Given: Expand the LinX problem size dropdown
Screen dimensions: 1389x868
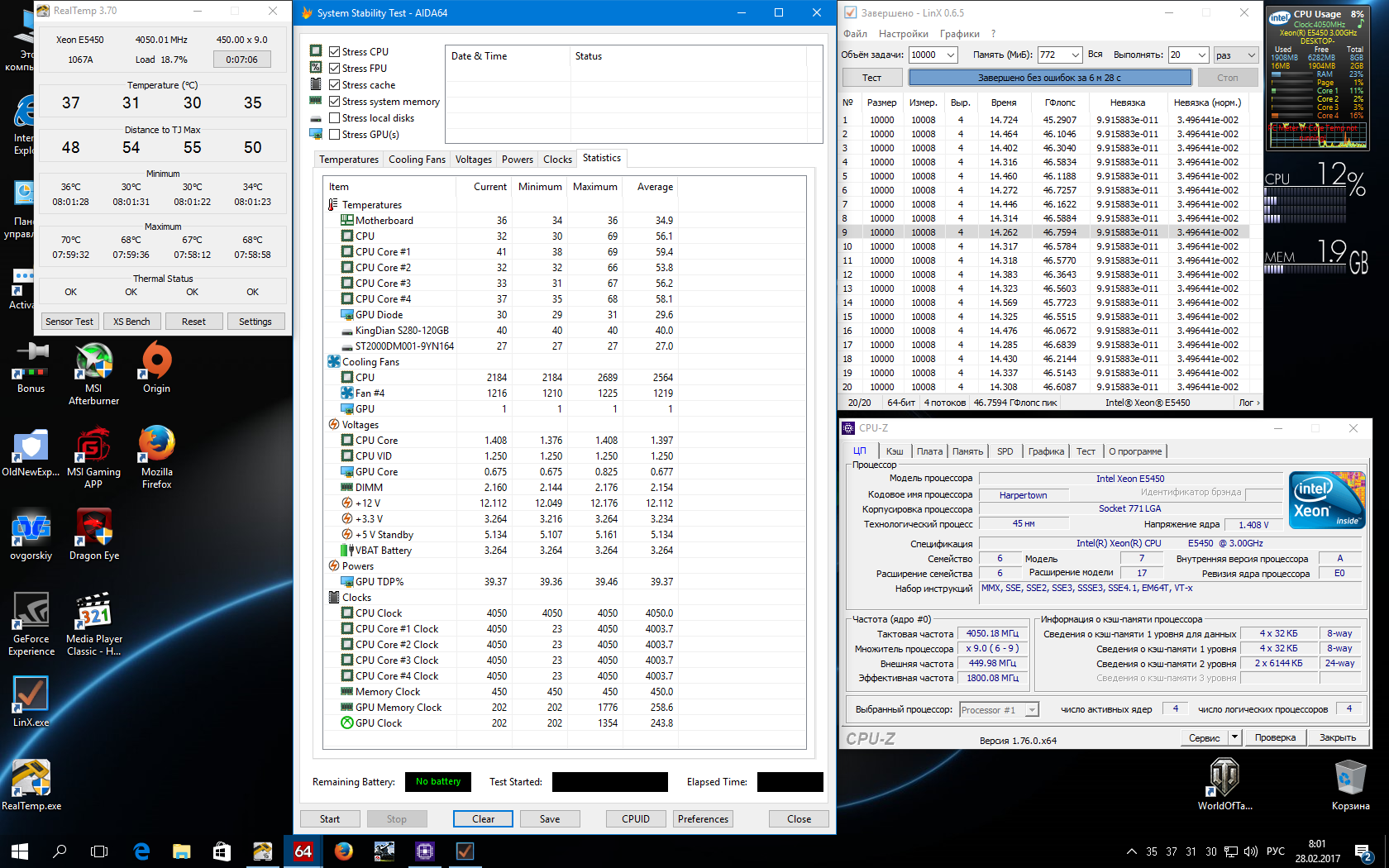Looking at the screenshot, I should pos(950,55).
